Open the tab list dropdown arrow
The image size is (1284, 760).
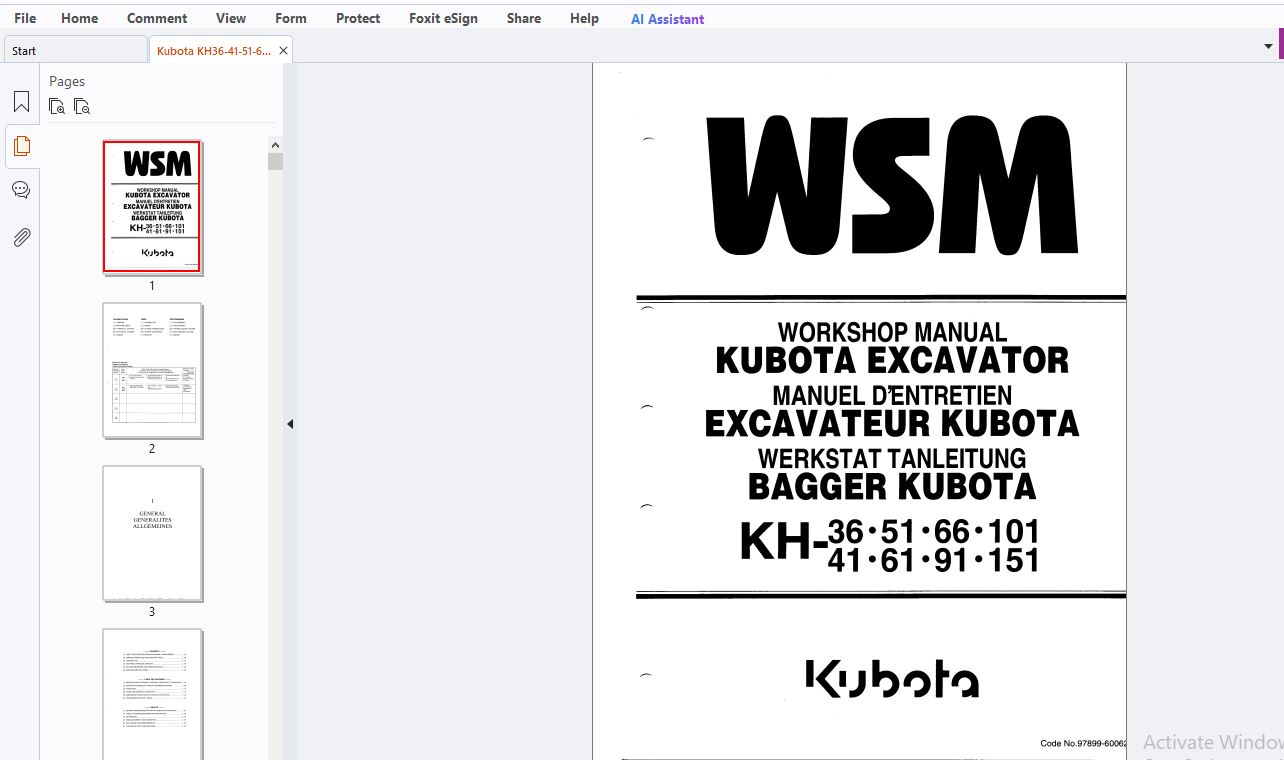click(1269, 47)
